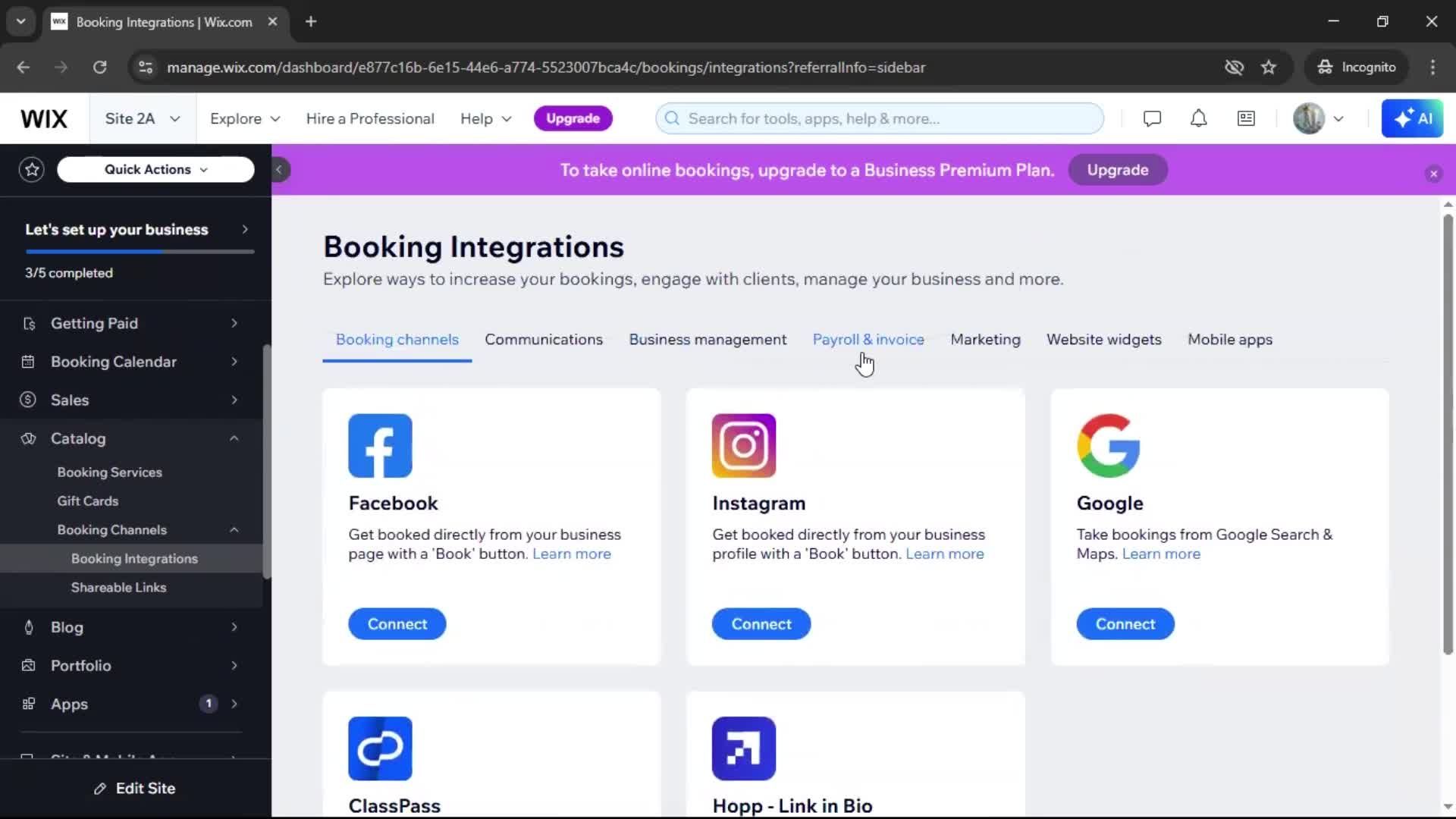Open Instagram's Learn more link

click(945, 554)
